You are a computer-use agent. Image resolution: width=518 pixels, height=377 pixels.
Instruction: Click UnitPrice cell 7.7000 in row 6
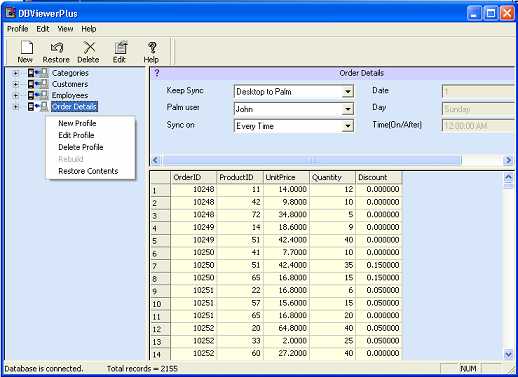[x=286, y=253]
